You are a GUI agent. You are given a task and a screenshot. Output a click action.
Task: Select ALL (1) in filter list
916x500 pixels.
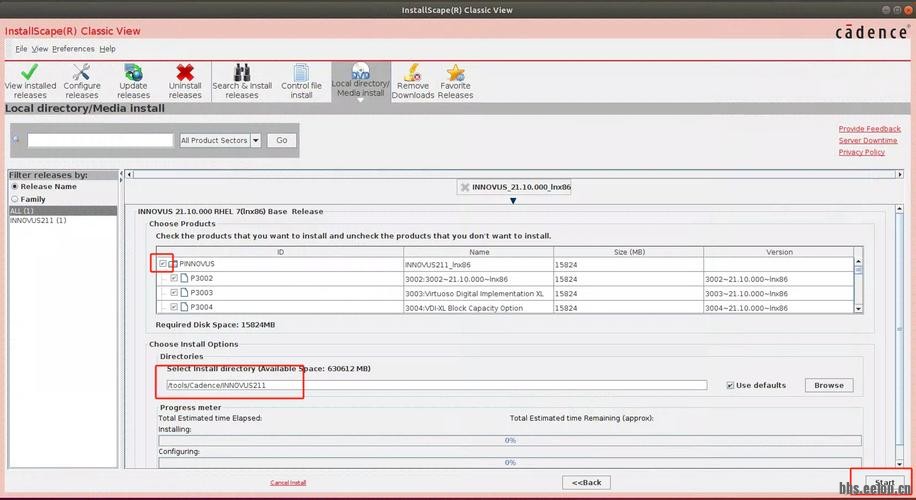(63, 210)
